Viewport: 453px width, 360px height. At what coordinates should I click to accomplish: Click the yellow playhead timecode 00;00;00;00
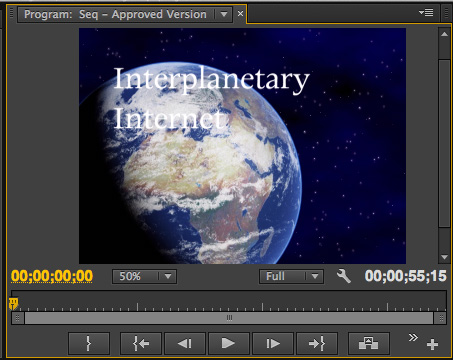52,276
